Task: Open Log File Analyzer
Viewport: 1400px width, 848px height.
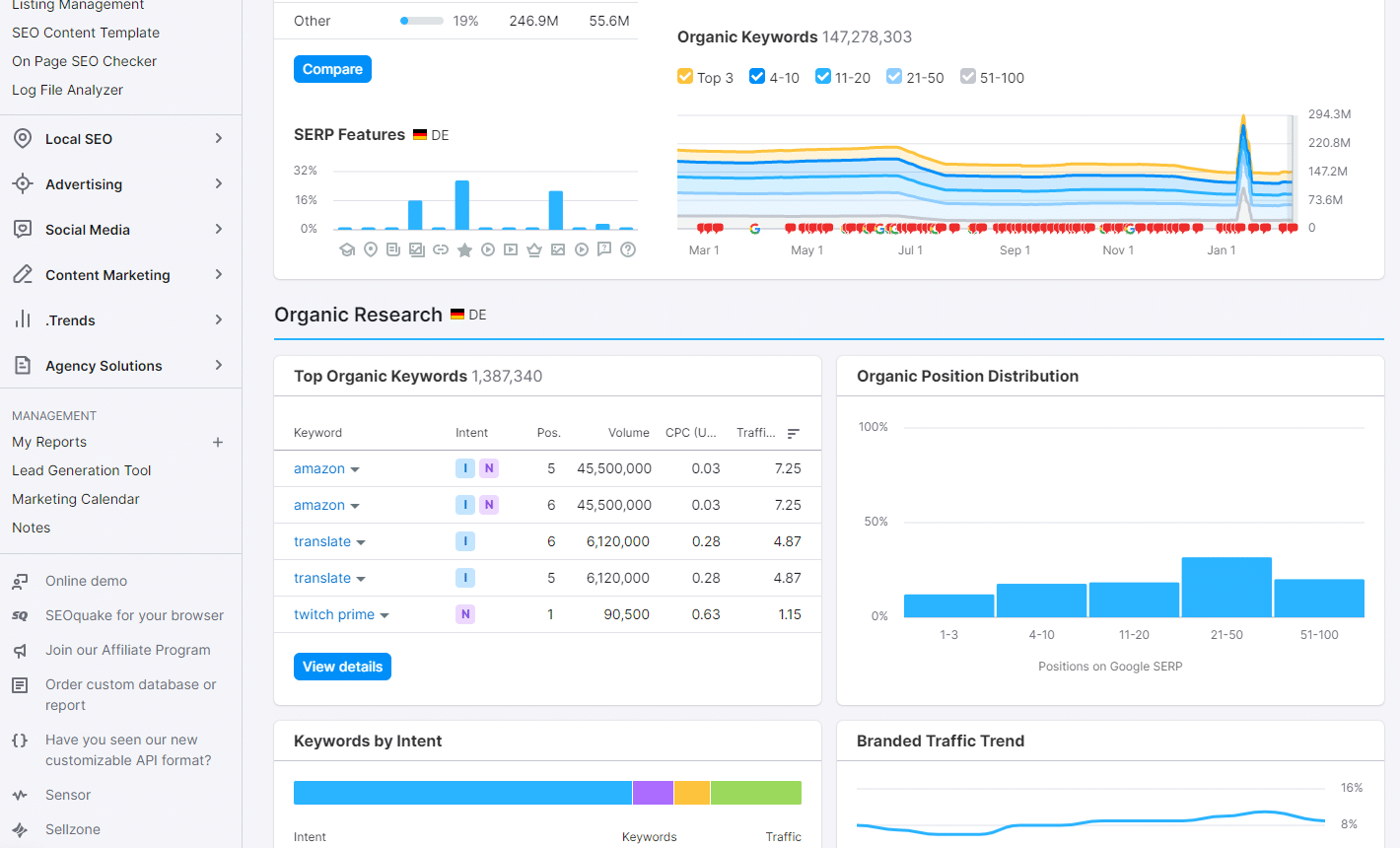Action: (68, 90)
